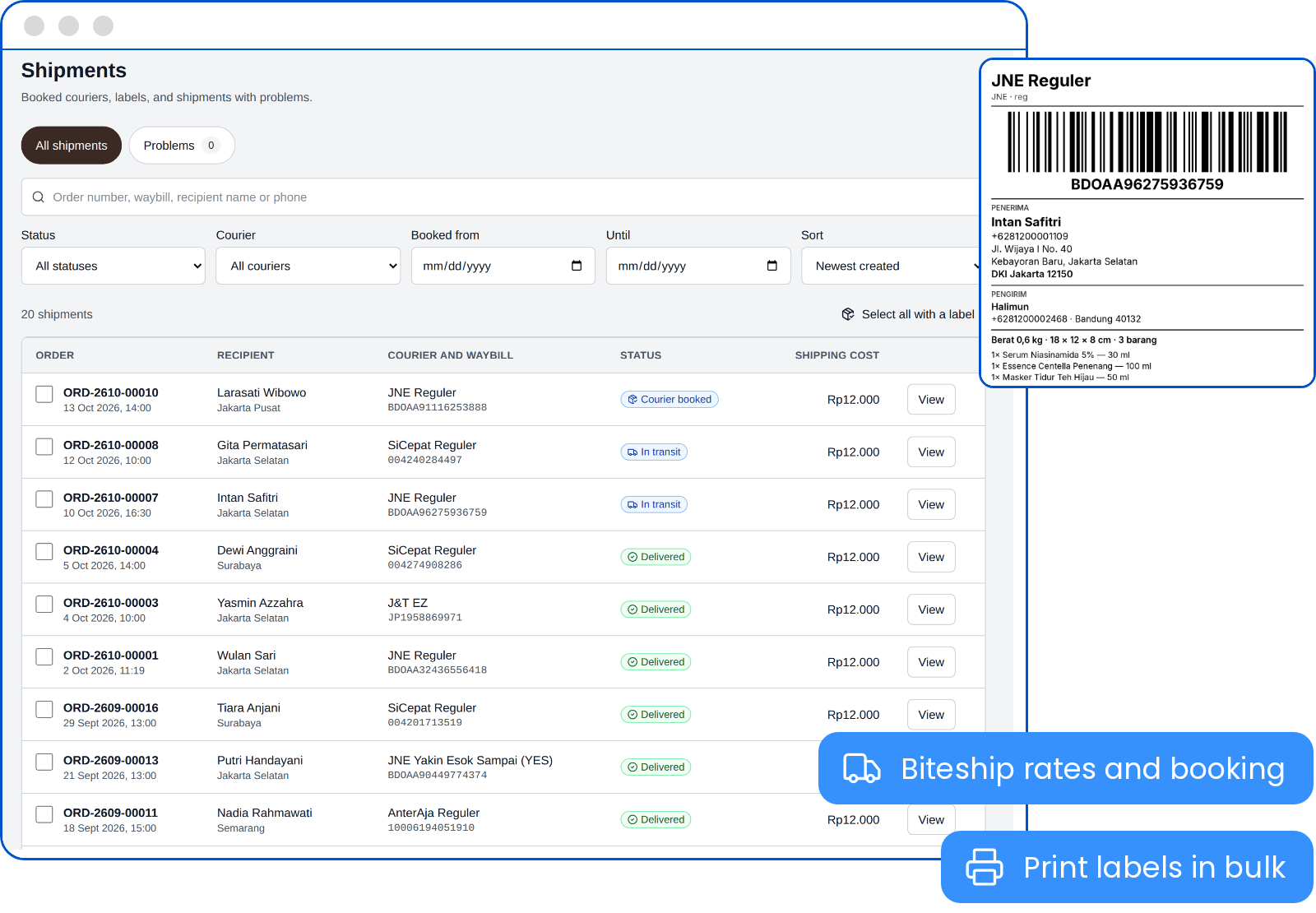View shipment for Intan Safitri
The width and height of the screenshot is (1316, 913).
point(931,505)
